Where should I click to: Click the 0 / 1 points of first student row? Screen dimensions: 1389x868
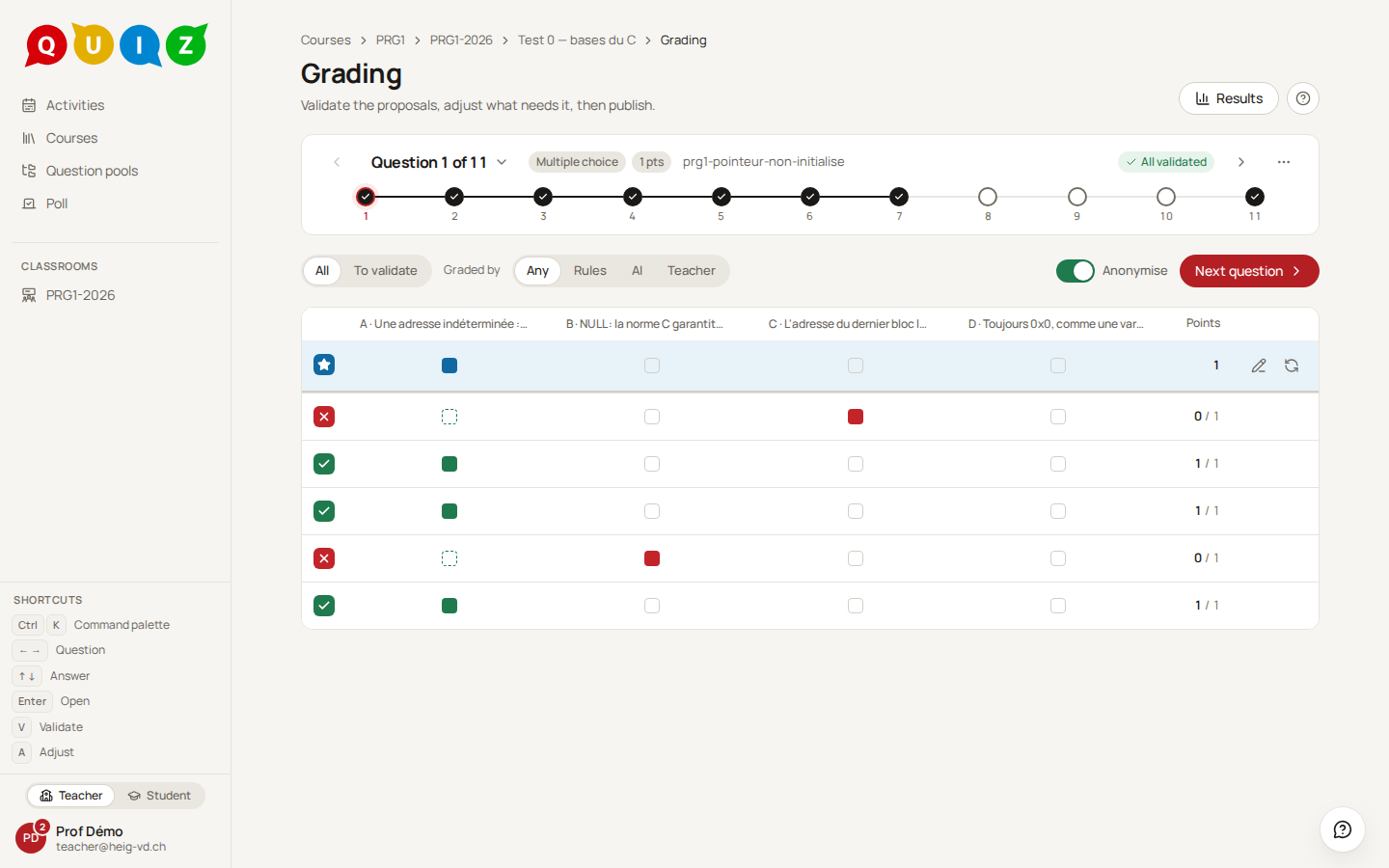pos(1206,417)
